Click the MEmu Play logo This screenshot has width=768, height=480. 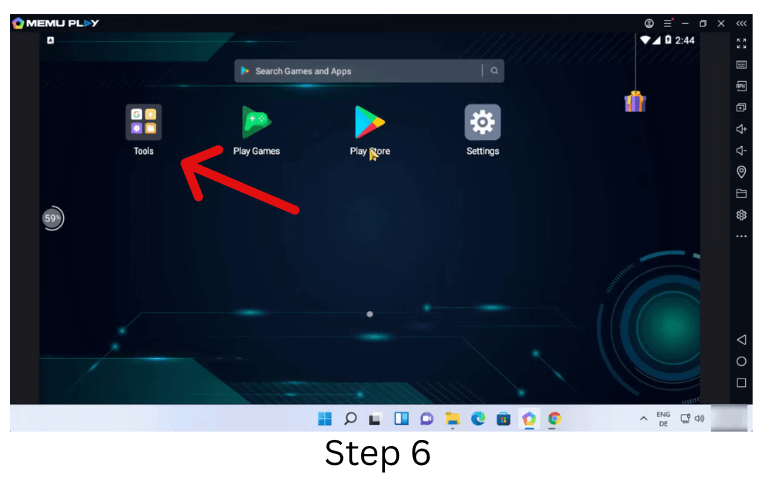tap(56, 23)
